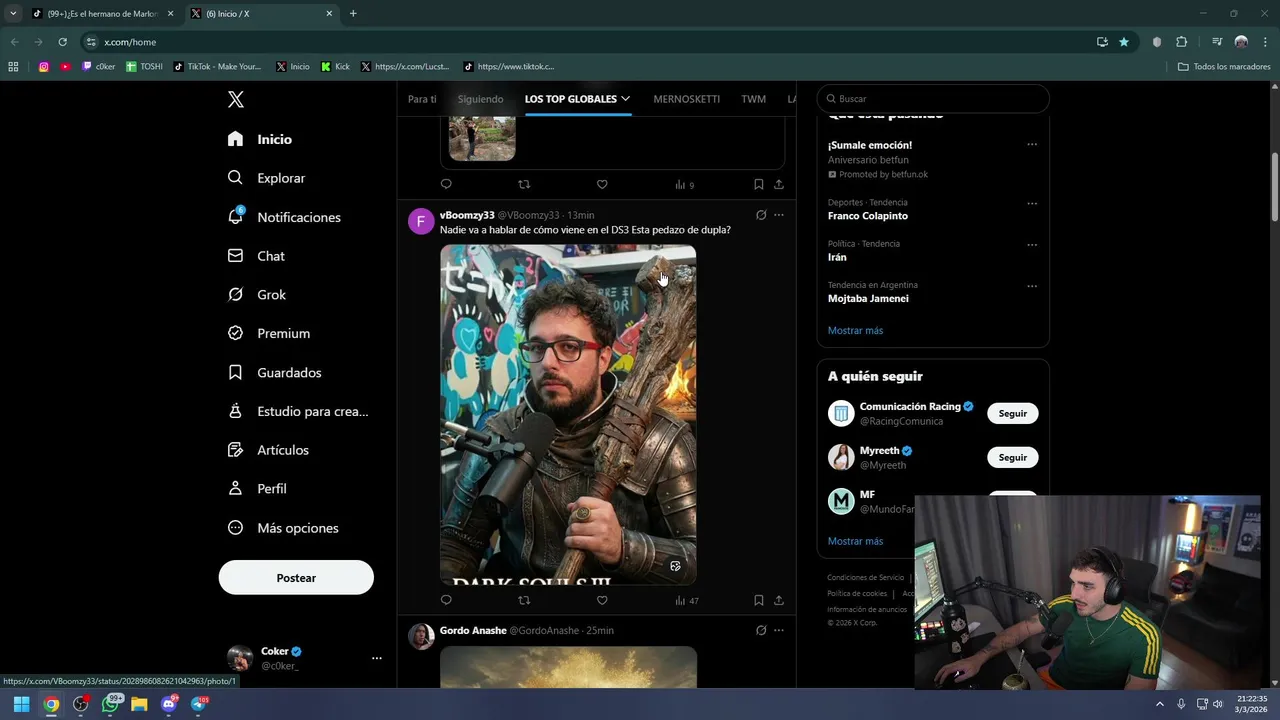Click edit image icon on Dark Souls photo

click(x=675, y=566)
